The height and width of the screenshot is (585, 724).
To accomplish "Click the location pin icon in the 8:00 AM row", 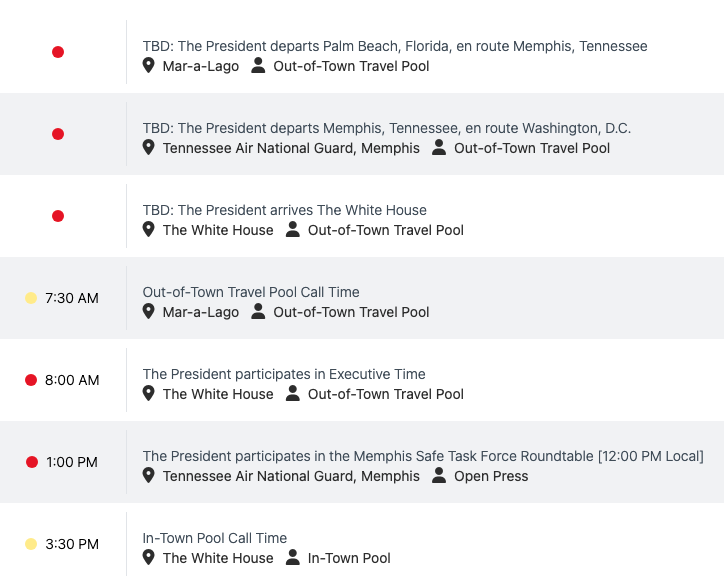I will point(149,394).
